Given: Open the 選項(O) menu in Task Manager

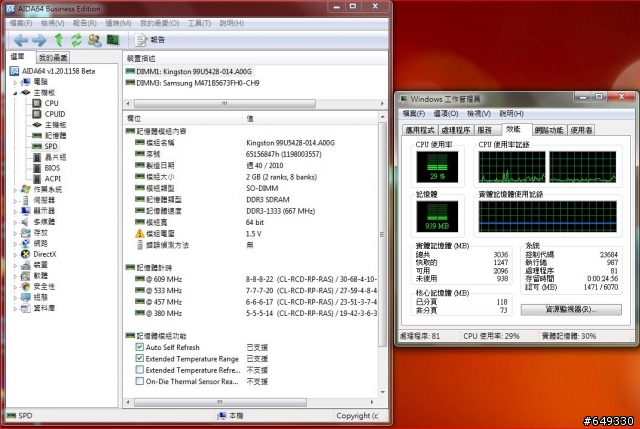Looking at the screenshot, I should 446,113.
